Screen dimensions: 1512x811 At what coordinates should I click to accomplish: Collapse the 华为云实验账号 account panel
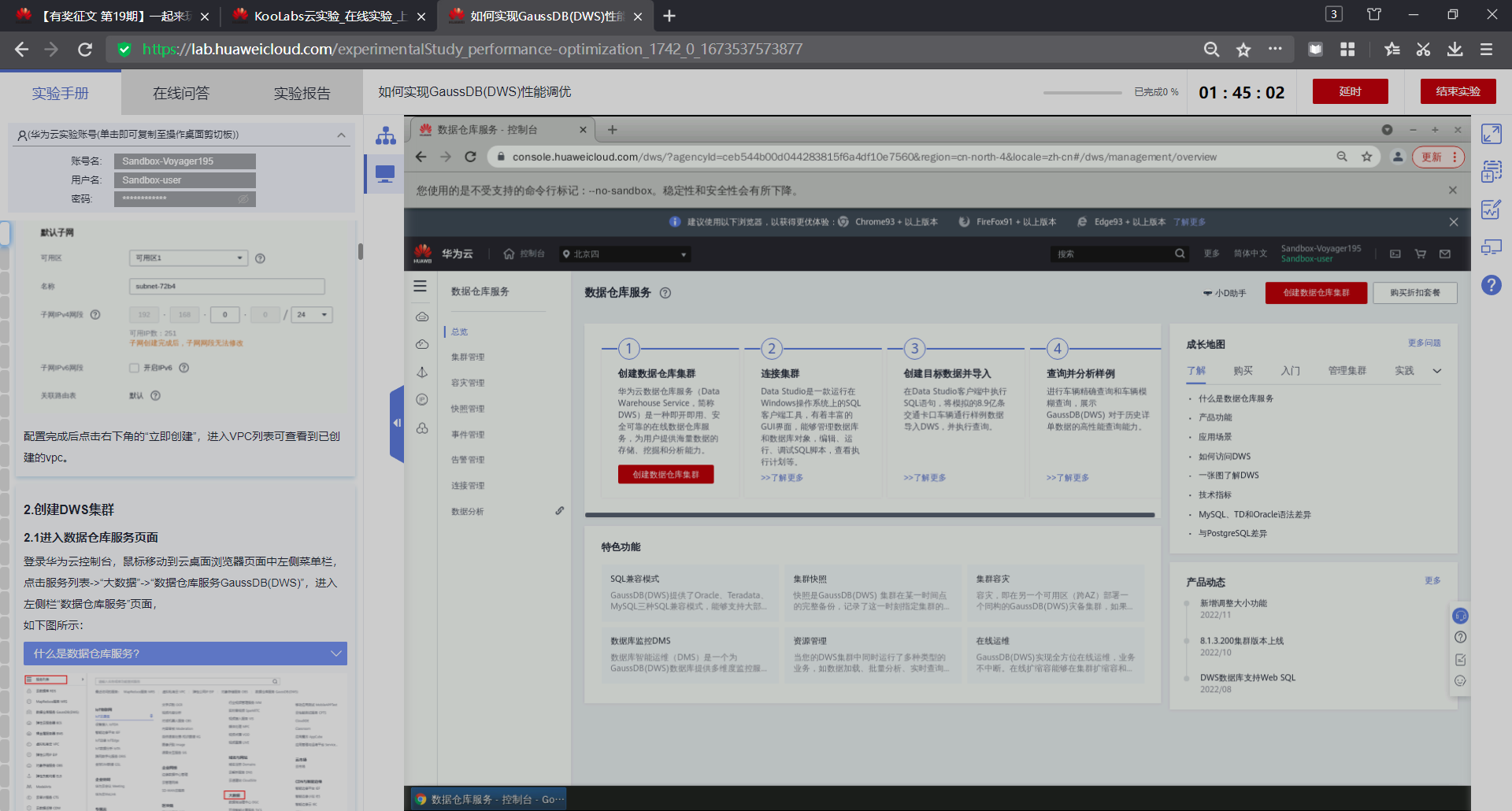[x=341, y=135]
